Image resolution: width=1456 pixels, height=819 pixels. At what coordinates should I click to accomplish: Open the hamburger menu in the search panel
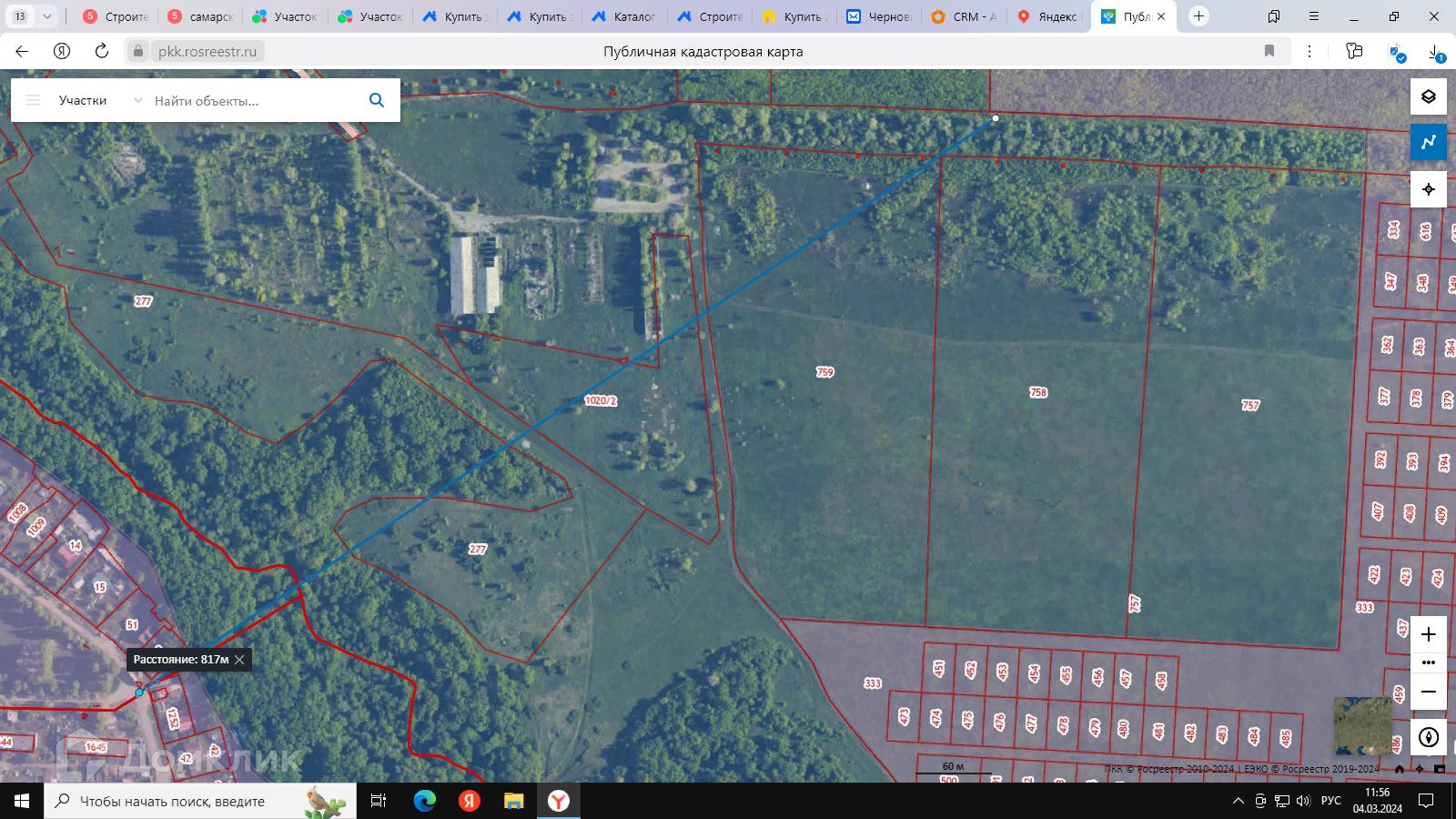point(33,100)
